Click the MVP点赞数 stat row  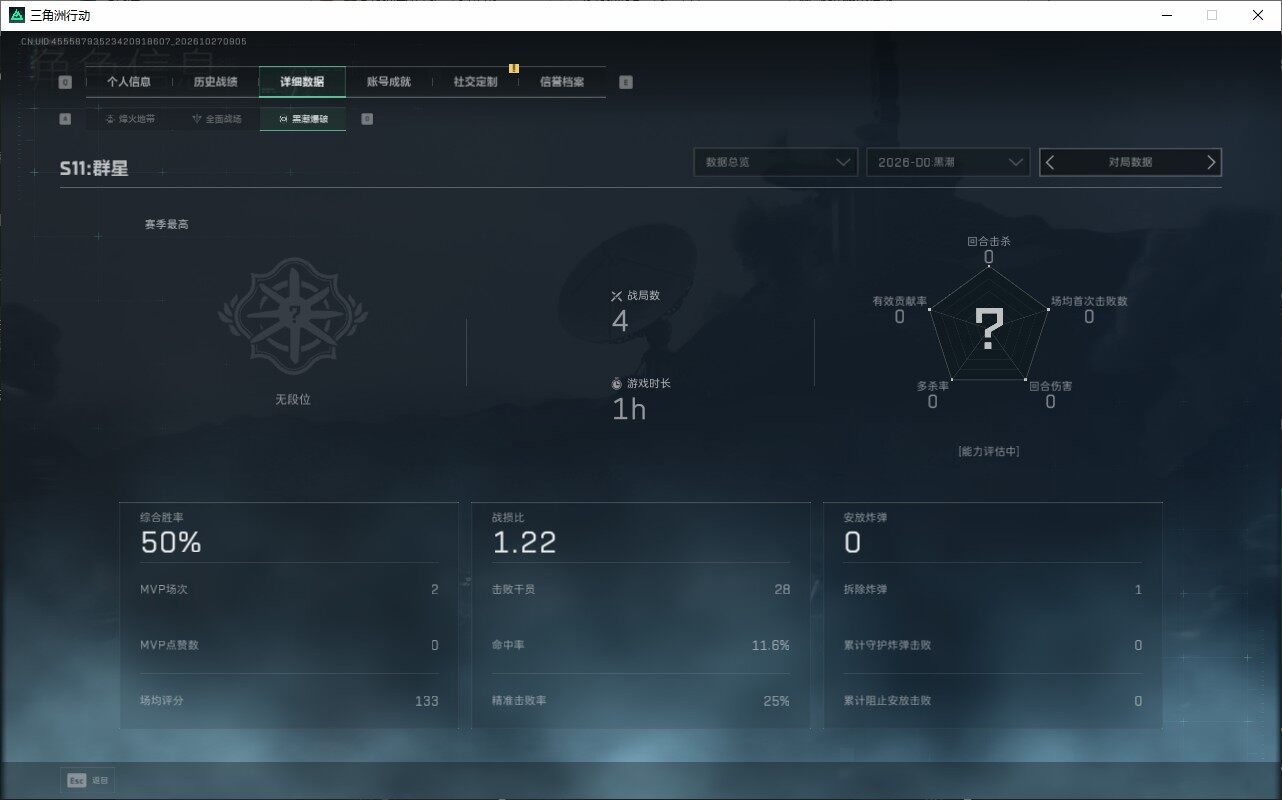tap(289, 645)
